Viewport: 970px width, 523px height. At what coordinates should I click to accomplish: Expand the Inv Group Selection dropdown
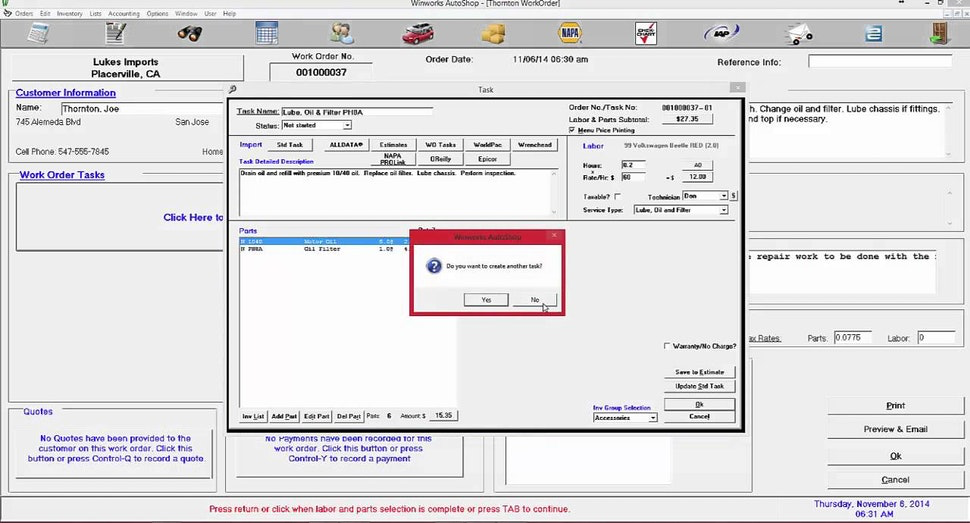653,418
